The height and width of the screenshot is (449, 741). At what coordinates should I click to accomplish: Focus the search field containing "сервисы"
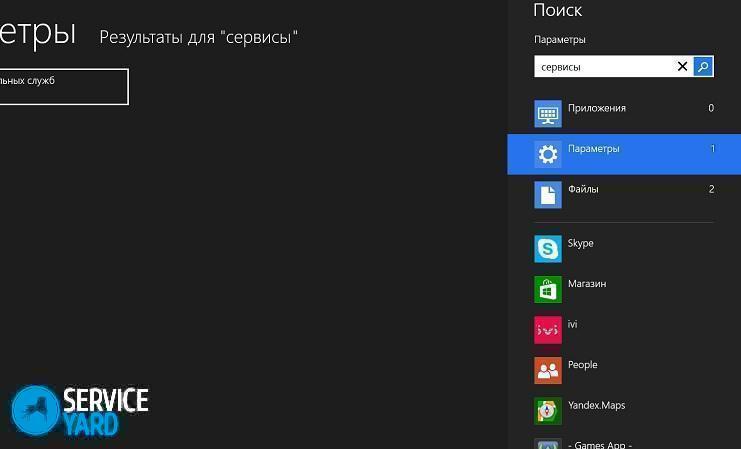click(604, 67)
